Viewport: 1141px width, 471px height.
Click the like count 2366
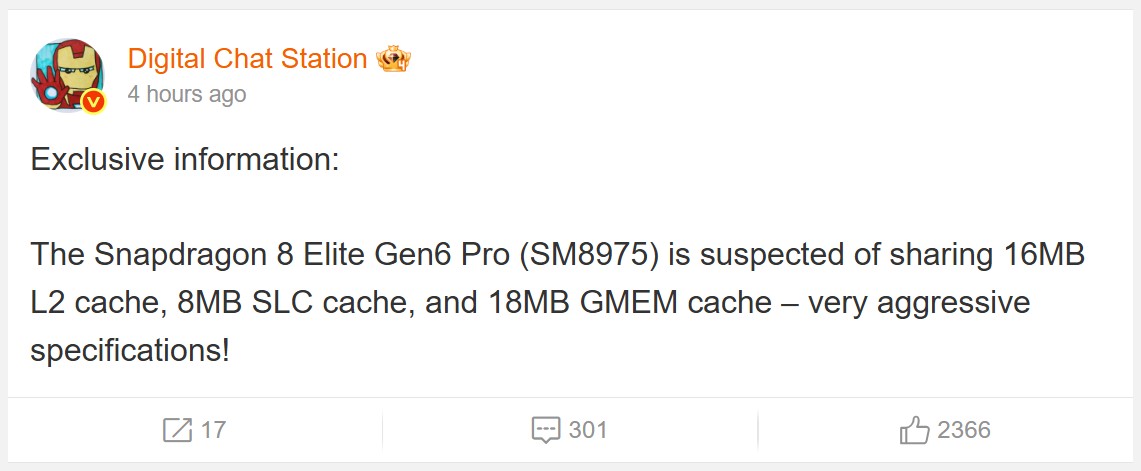[964, 431]
